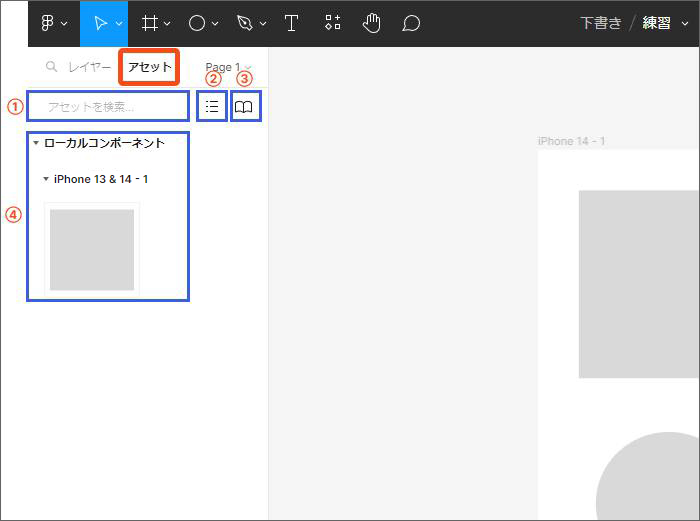Collapse the ローカルコンポーネント section

(36, 143)
